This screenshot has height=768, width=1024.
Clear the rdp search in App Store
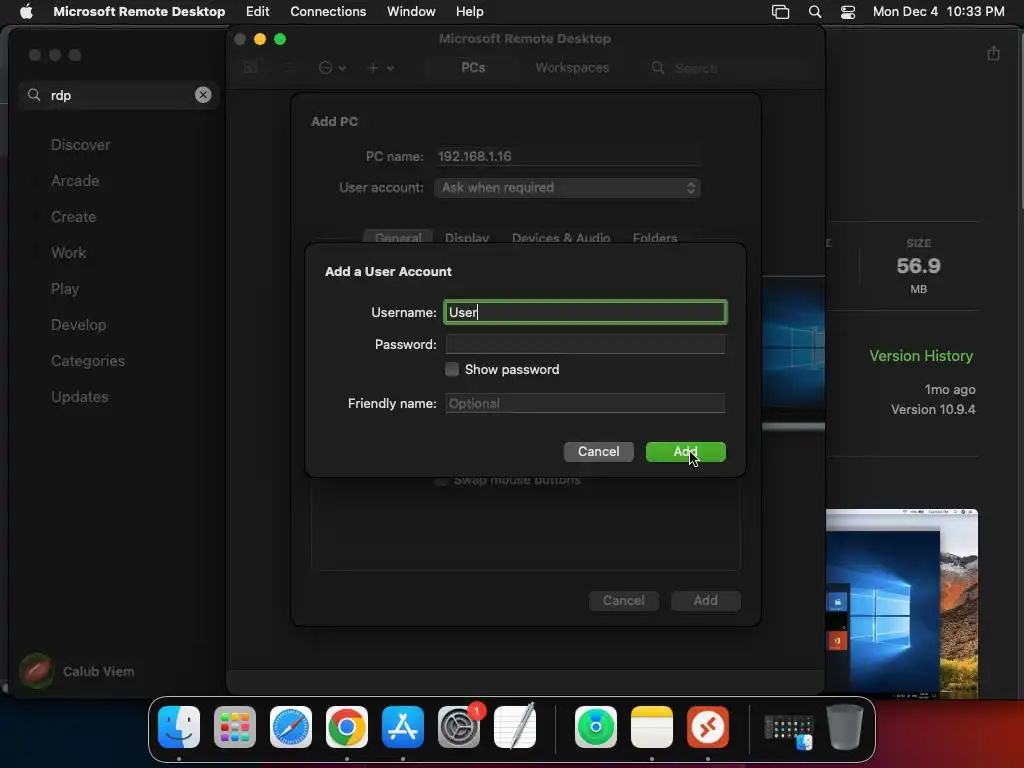(x=203, y=95)
